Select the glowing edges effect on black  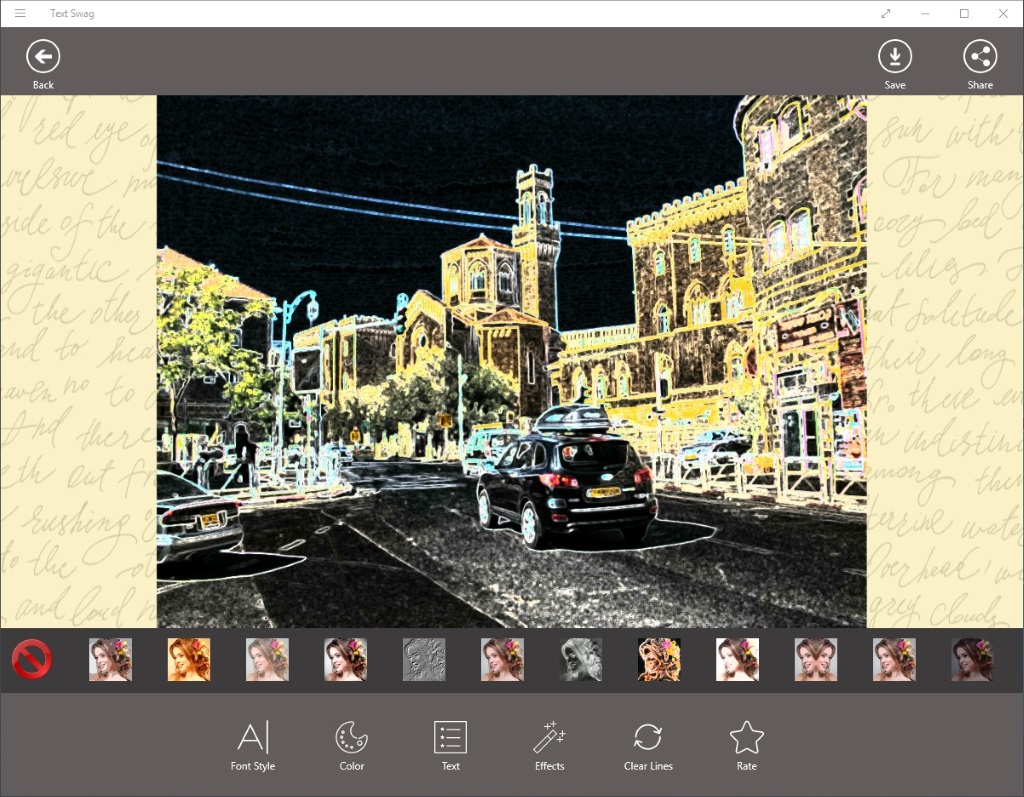point(659,660)
